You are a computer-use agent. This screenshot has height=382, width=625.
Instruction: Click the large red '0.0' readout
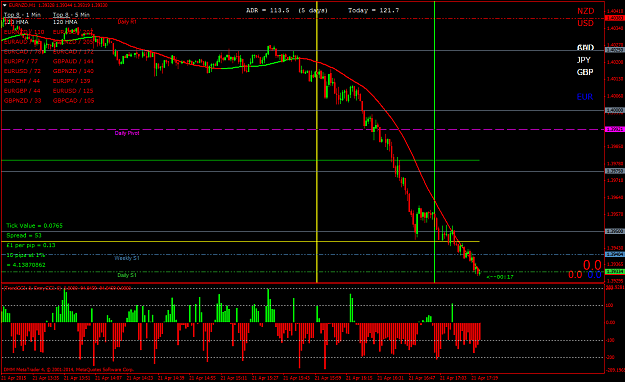(592, 265)
